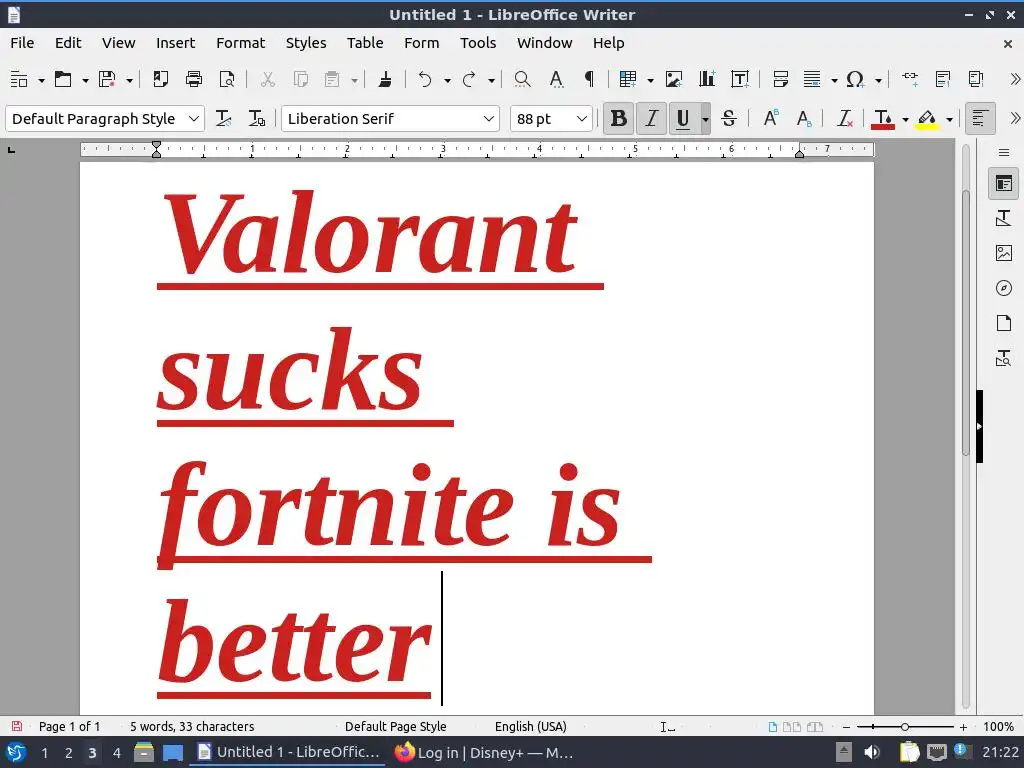Click the Open file folder icon

click(63, 80)
